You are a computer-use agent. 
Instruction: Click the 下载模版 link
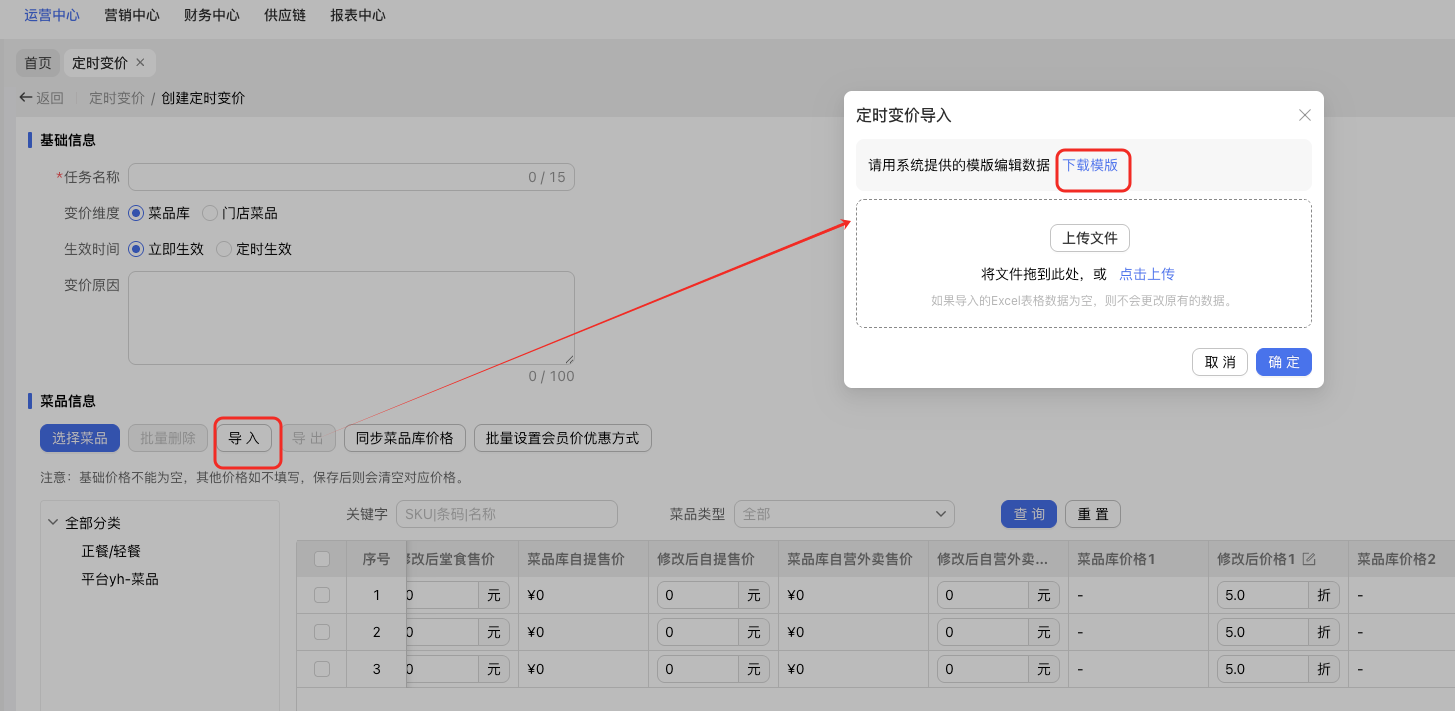(1090, 165)
